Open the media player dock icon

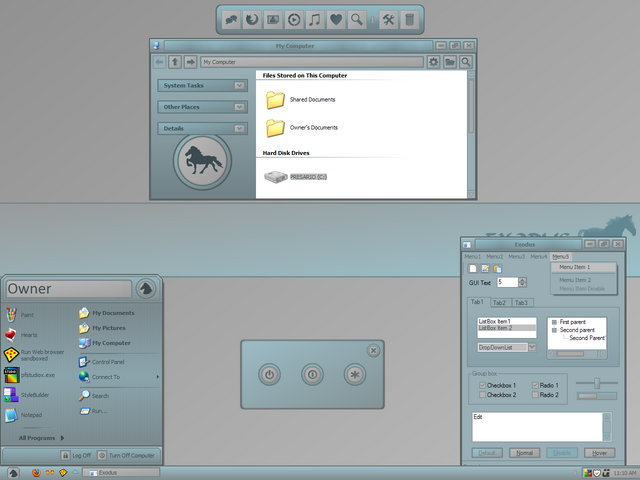[294, 20]
